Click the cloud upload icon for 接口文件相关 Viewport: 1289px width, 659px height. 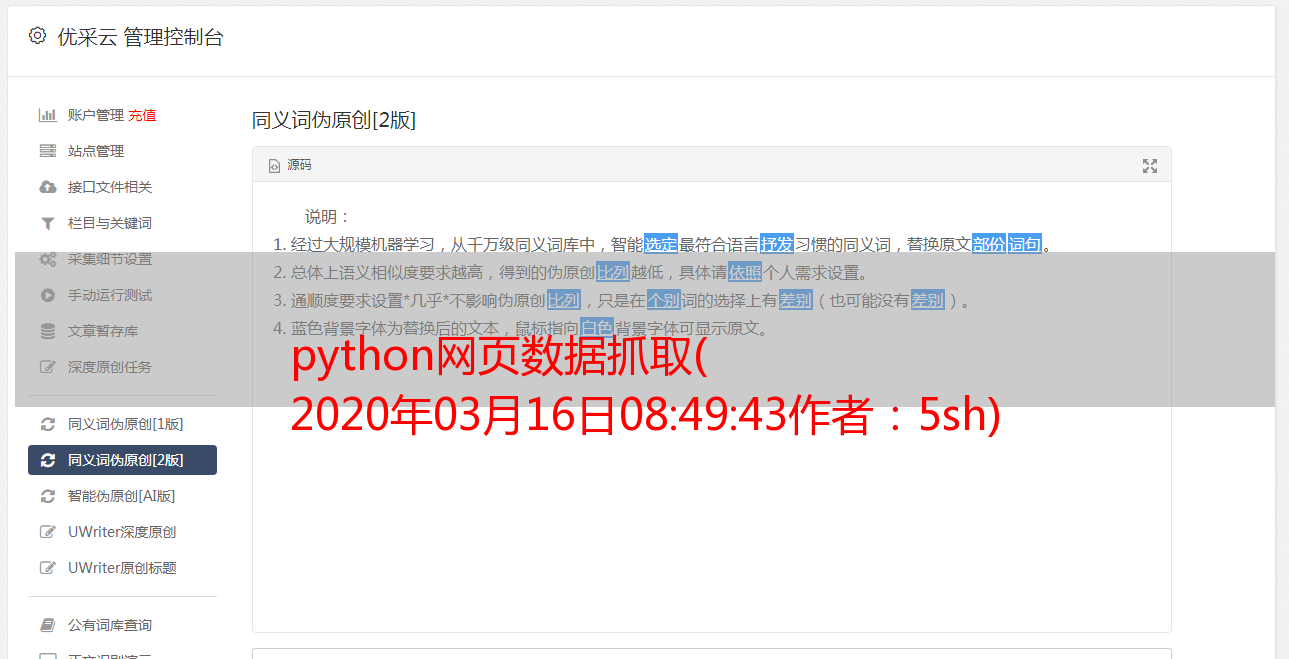coord(47,187)
